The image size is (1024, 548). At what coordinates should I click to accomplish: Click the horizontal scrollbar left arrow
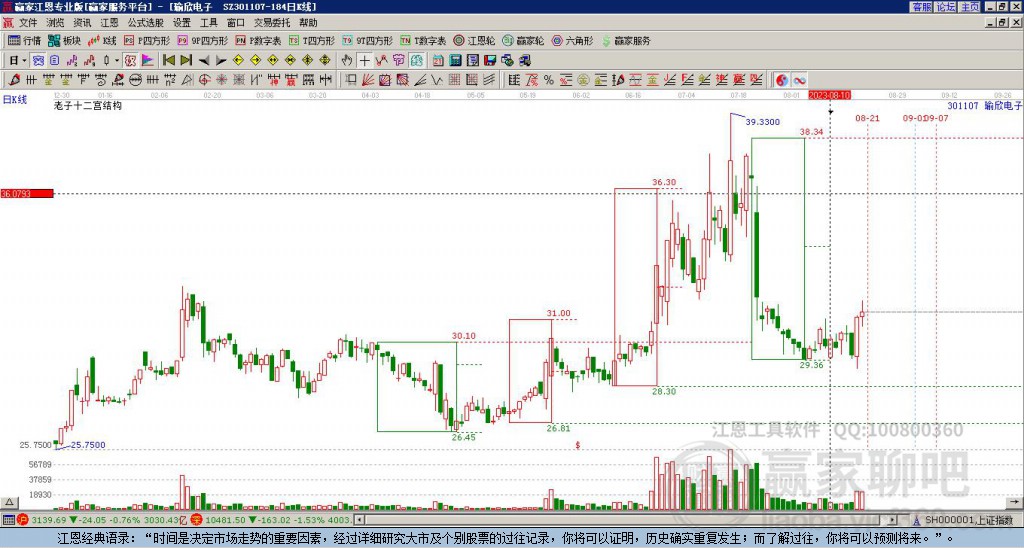coord(359,520)
